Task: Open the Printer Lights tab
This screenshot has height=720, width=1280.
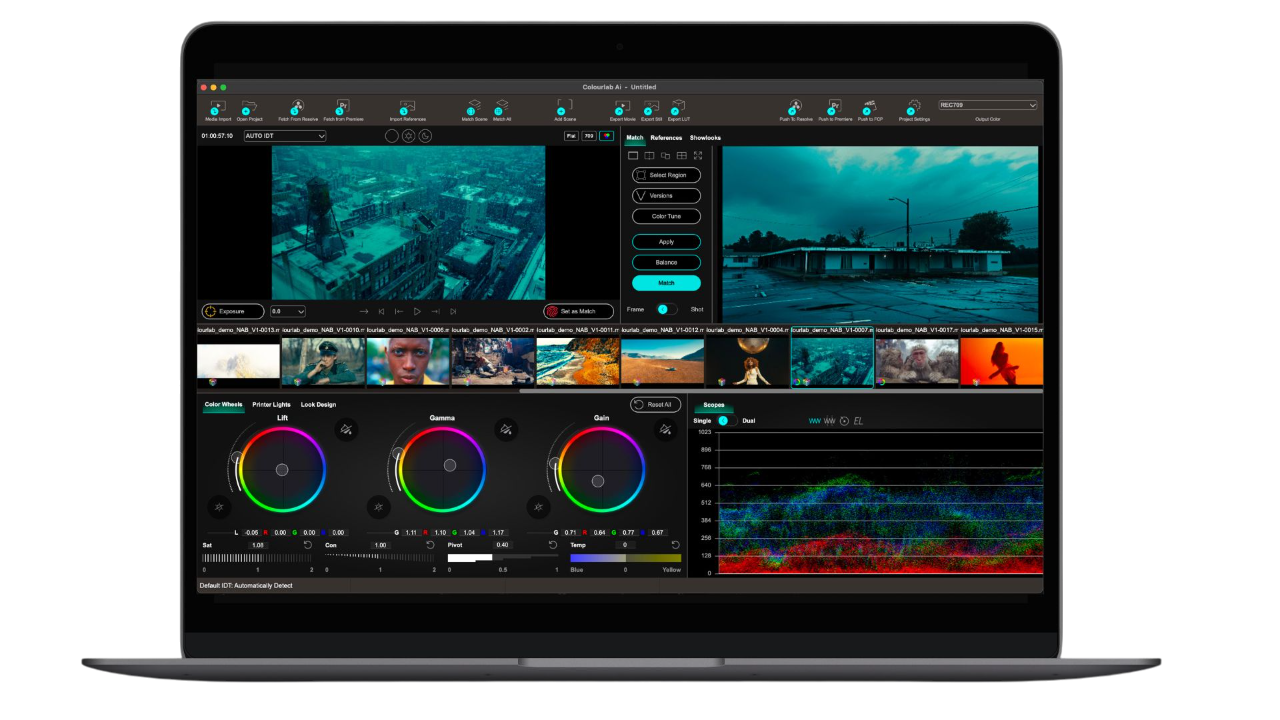Action: (x=271, y=405)
